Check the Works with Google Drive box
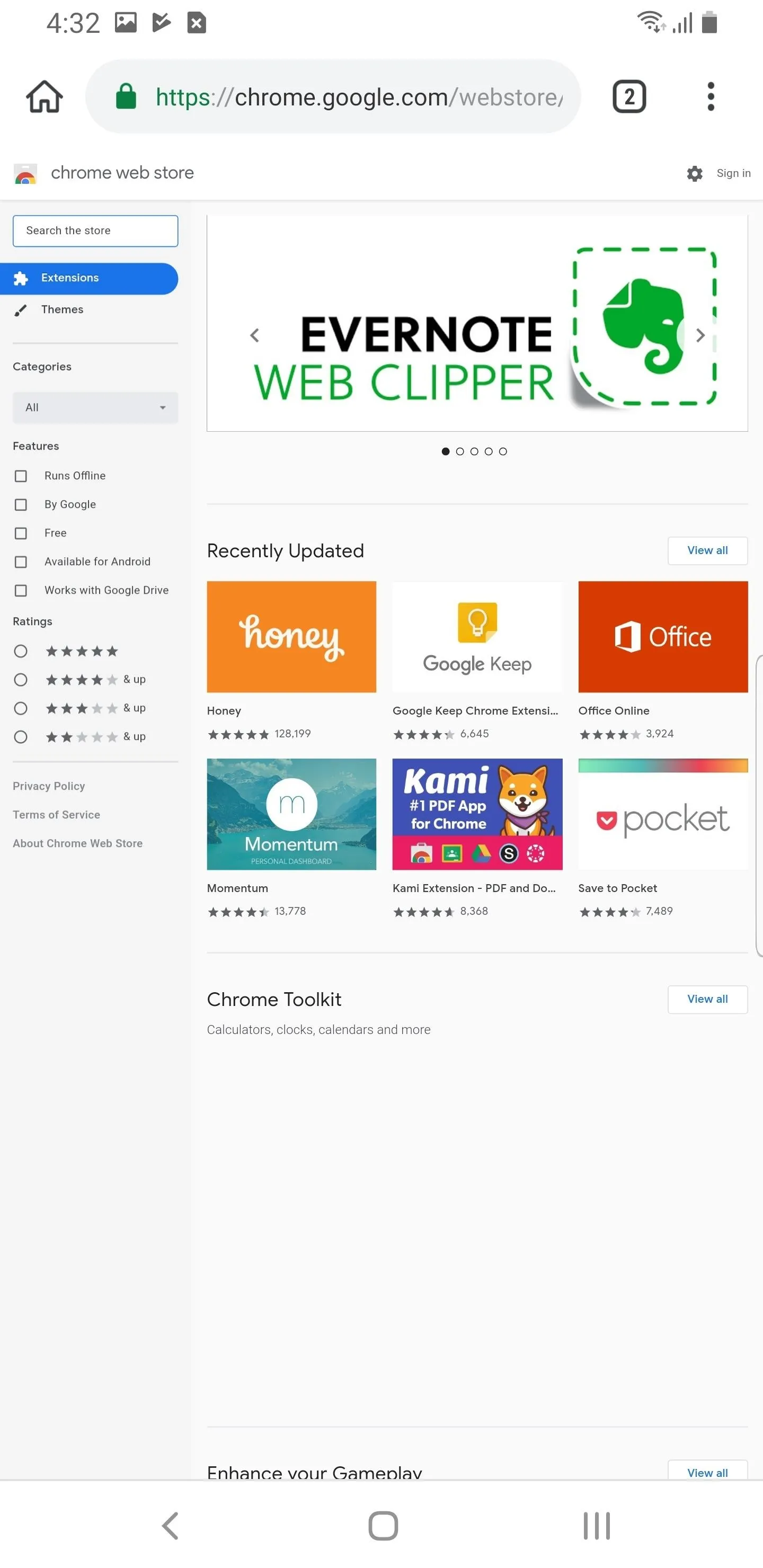Viewport: 763px width, 1568px height. click(x=21, y=591)
